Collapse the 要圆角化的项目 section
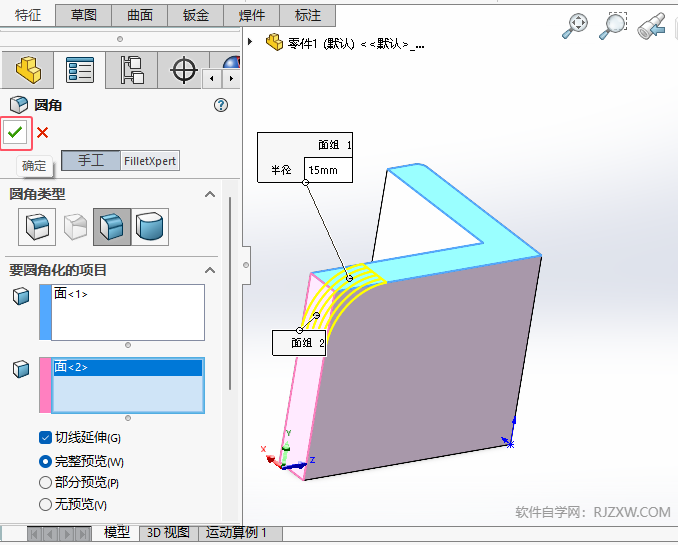Image resolution: width=678 pixels, height=545 pixels. (x=210, y=270)
